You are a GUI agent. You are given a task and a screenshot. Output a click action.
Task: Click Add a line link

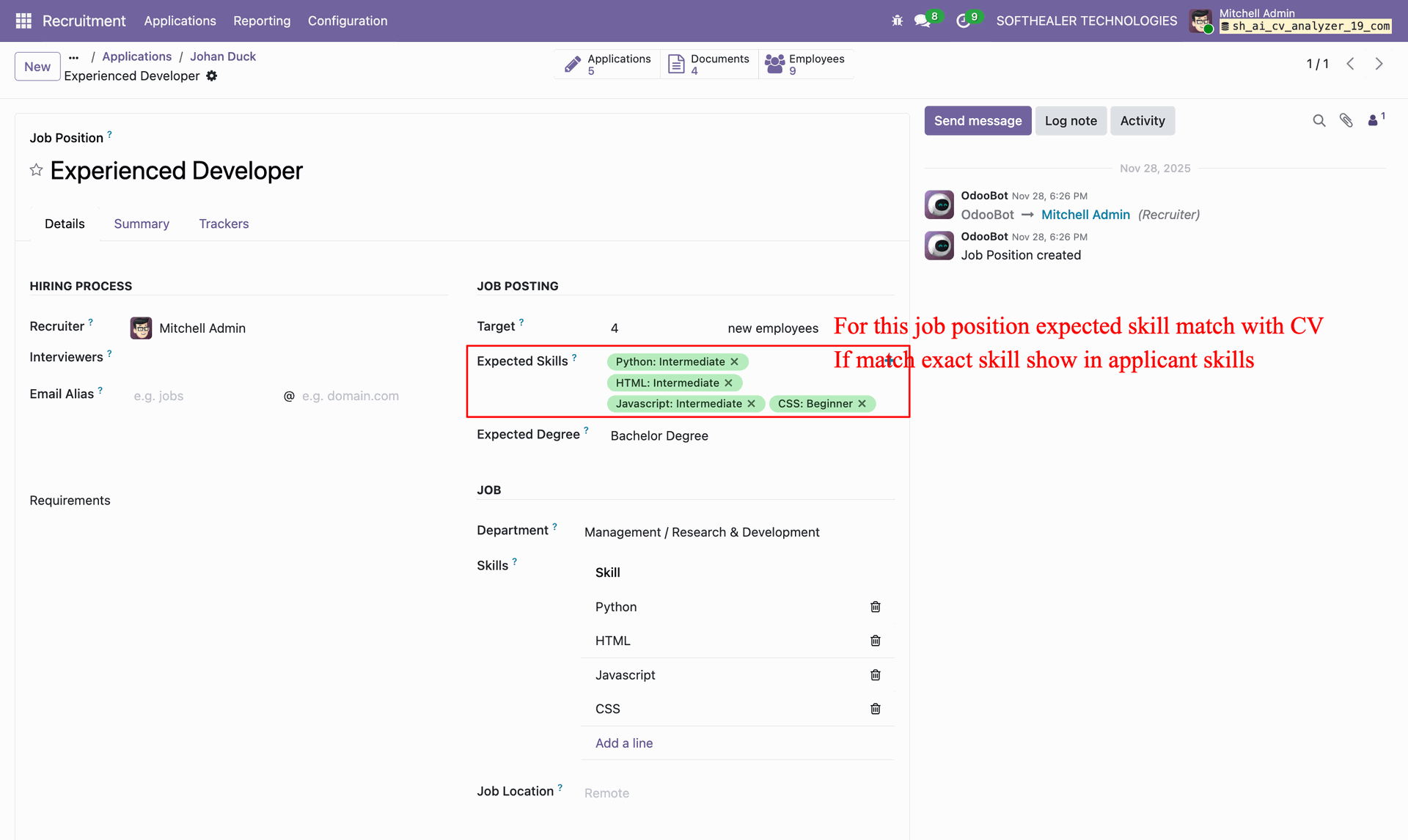tap(623, 743)
